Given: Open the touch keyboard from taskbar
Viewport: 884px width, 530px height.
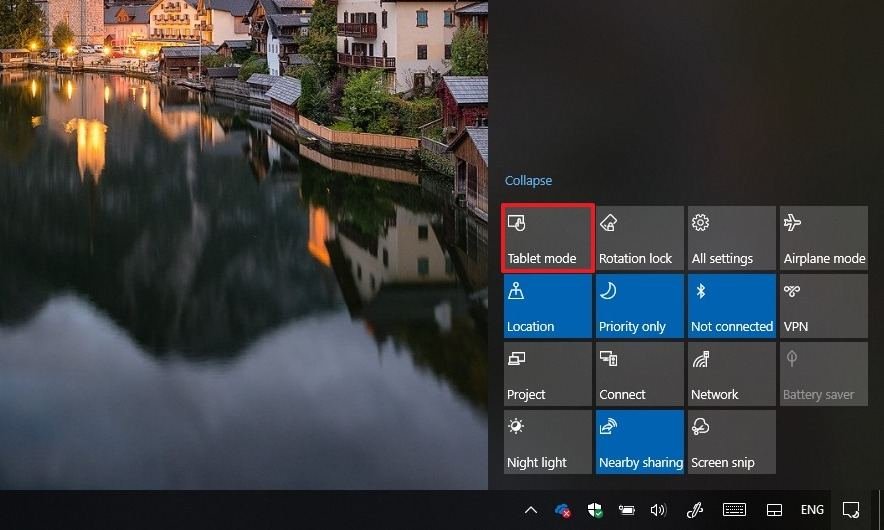Looking at the screenshot, I should coord(734,510).
